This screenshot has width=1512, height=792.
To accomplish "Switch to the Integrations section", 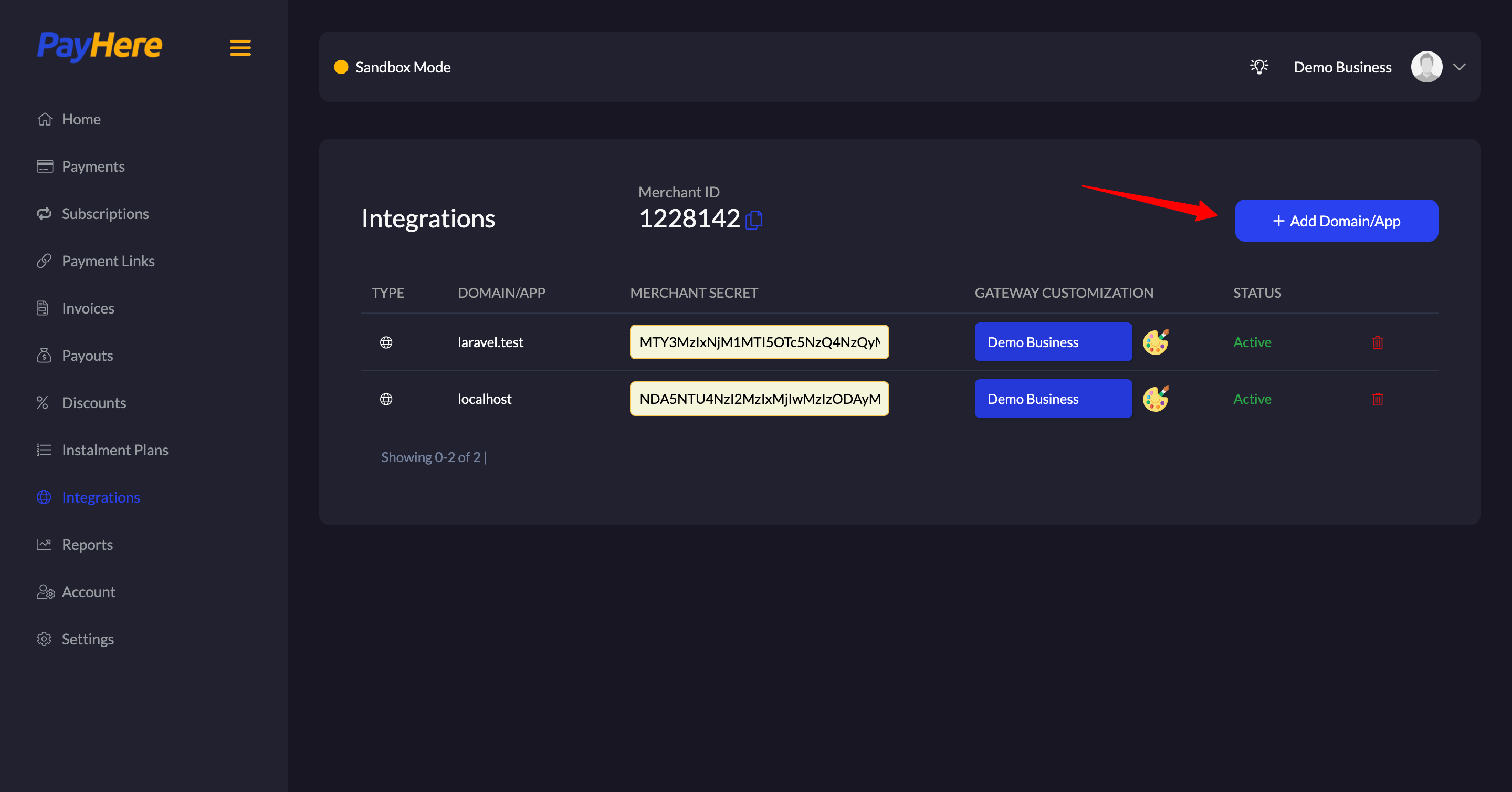I will click(x=100, y=497).
